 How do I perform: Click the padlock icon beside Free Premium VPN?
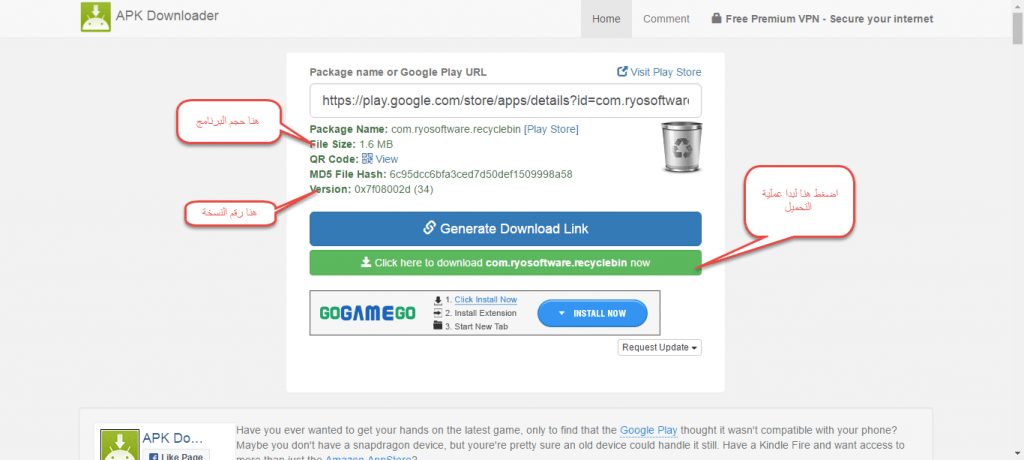[x=716, y=18]
